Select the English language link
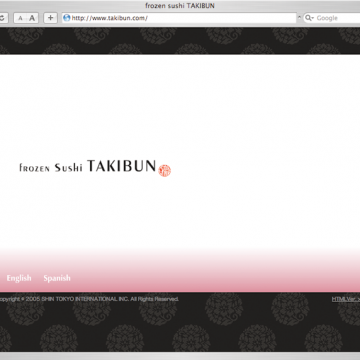The width and height of the screenshot is (360, 360). 19,278
